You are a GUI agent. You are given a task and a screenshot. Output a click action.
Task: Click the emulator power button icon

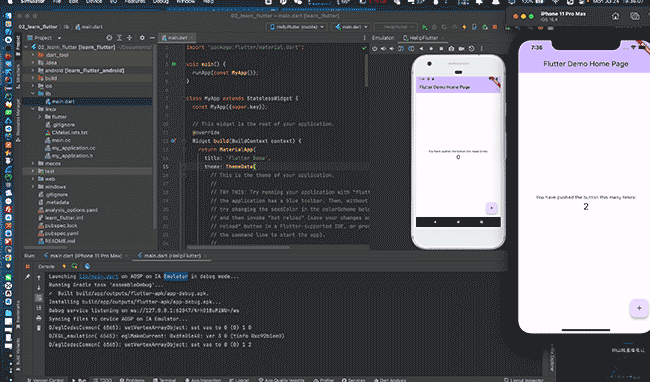[x=375, y=48]
